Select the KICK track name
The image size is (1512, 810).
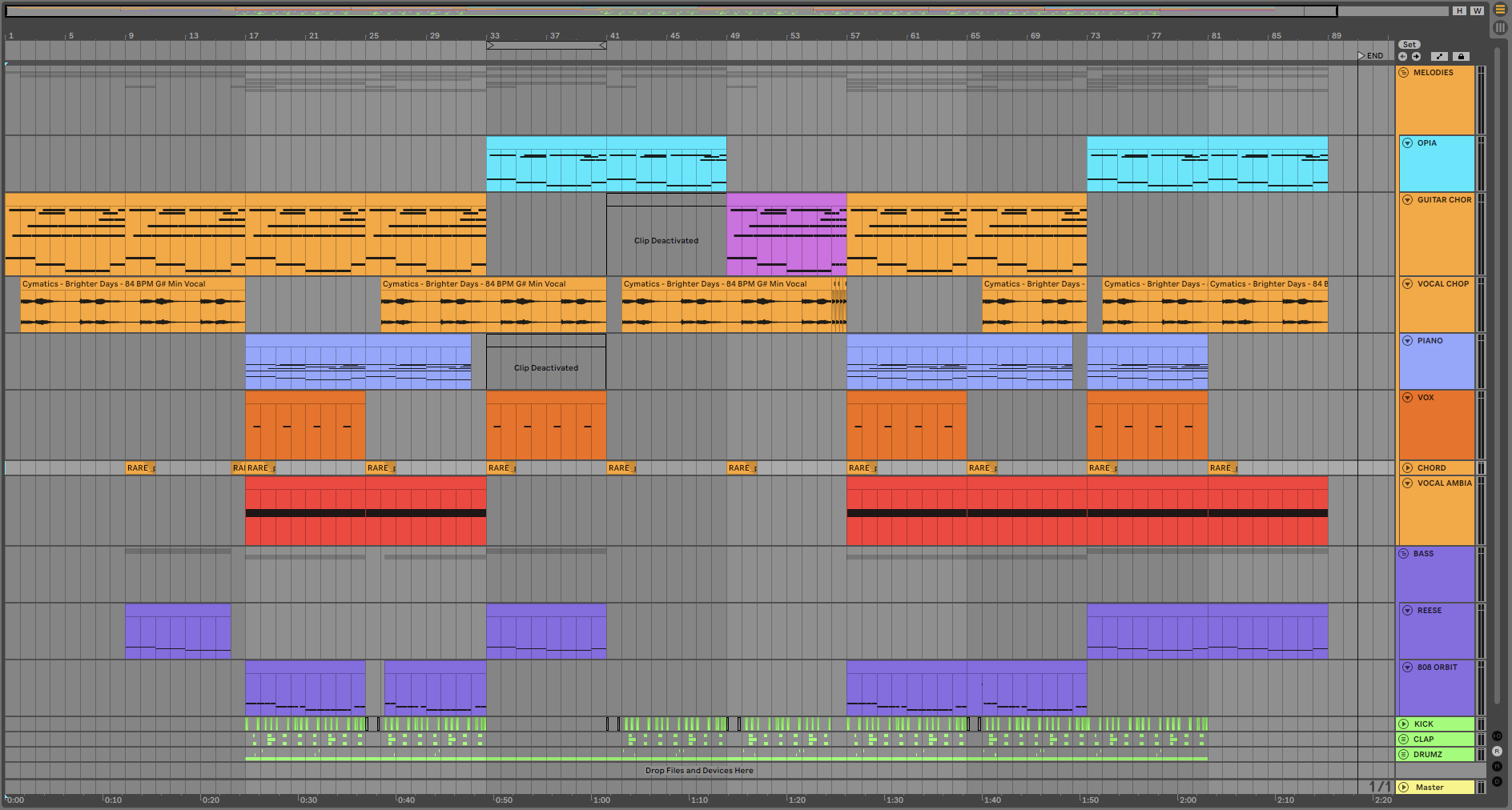pos(1423,724)
